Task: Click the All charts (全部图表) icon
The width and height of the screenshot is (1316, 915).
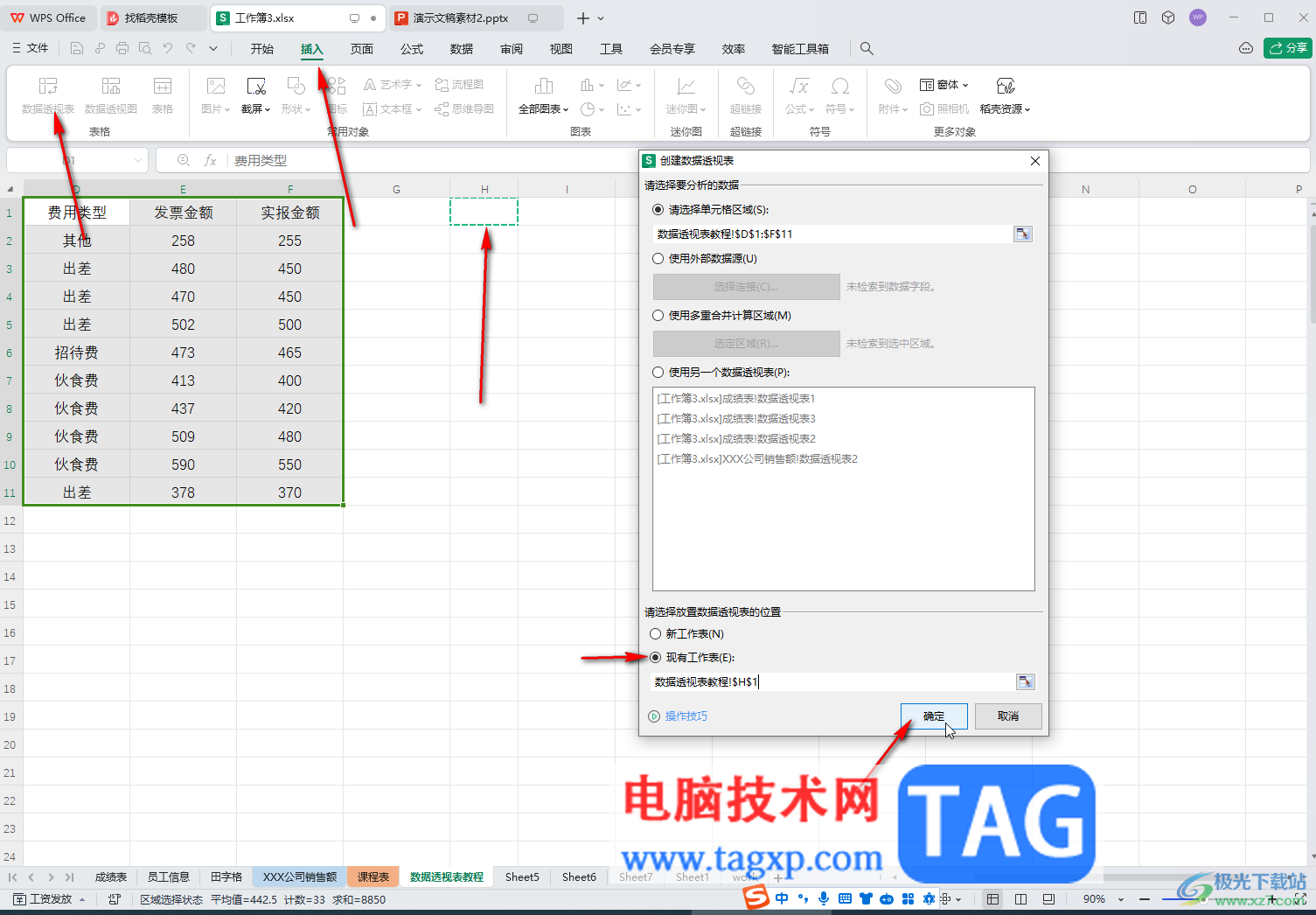Action: pyautogui.click(x=544, y=86)
